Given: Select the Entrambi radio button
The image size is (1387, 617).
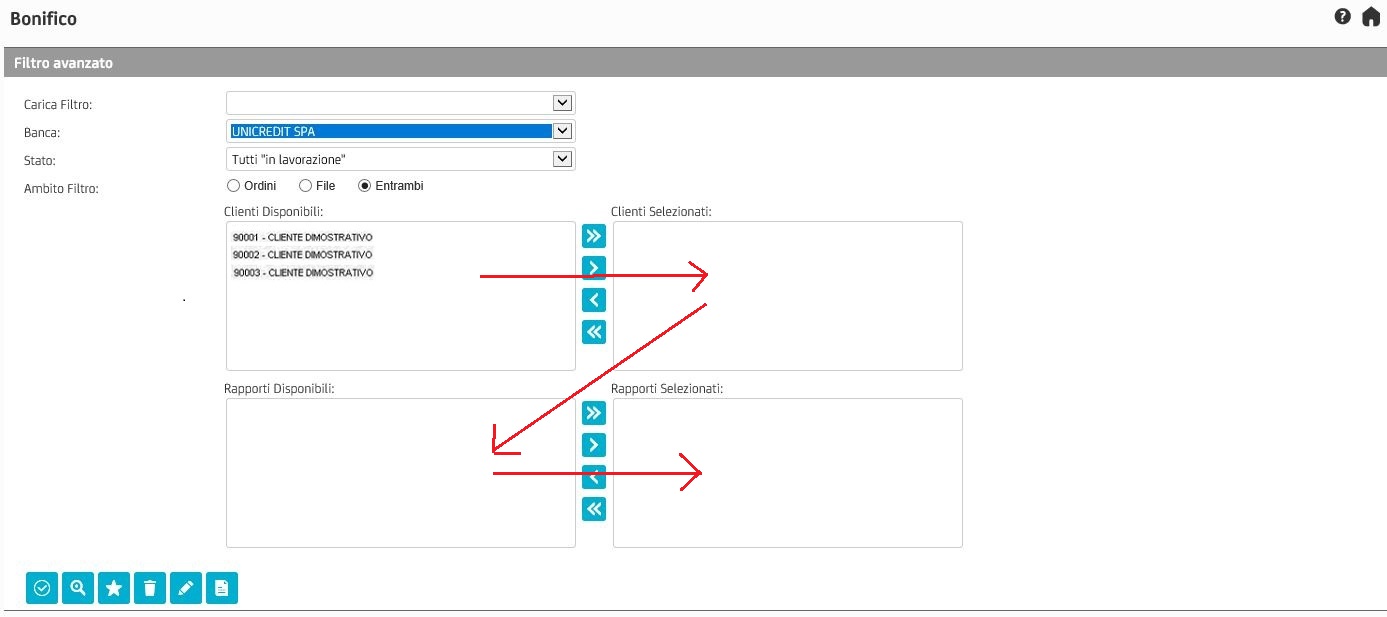Looking at the screenshot, I should click(365, 186).
